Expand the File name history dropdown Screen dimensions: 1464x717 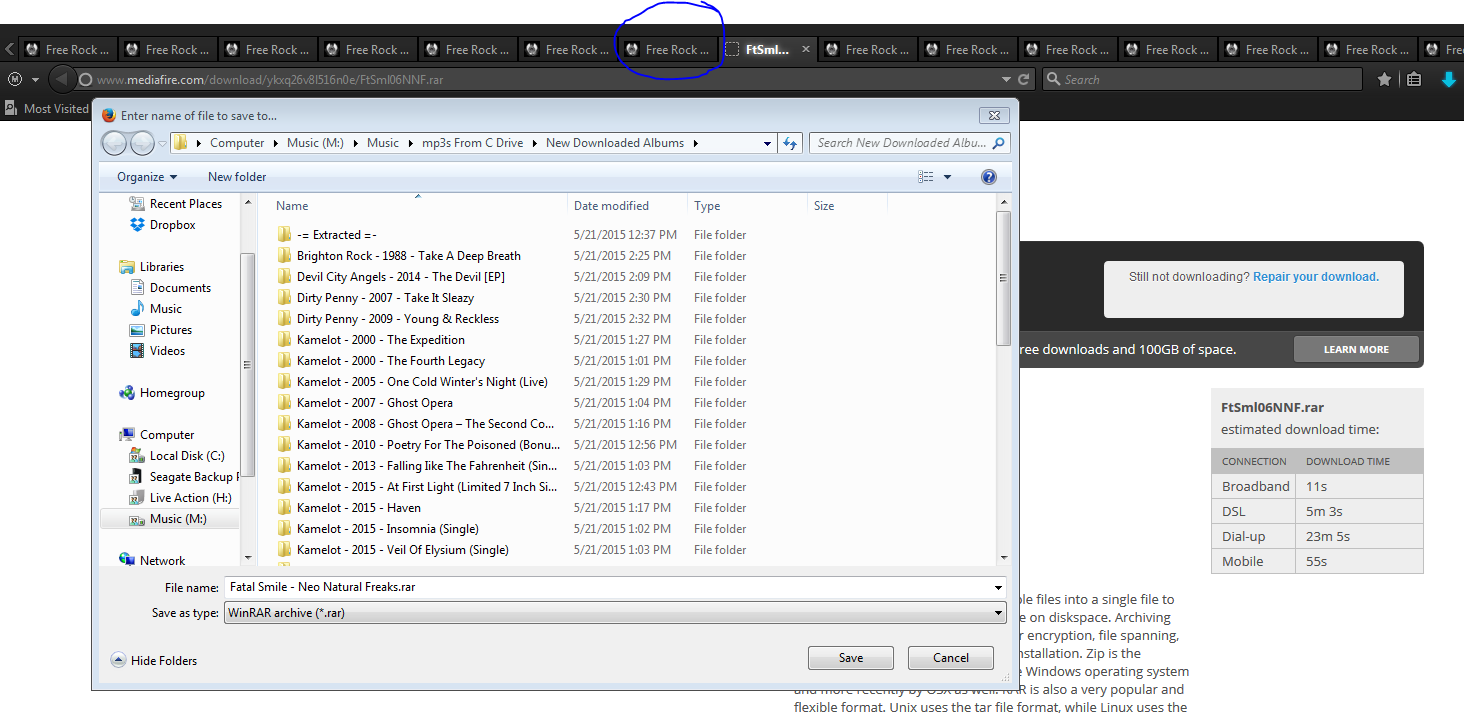point(998,587)
